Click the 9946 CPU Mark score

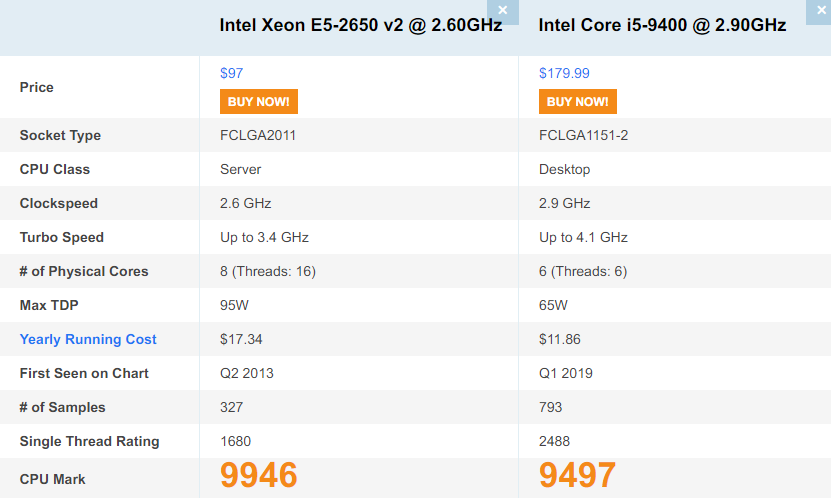pos(259,475)
